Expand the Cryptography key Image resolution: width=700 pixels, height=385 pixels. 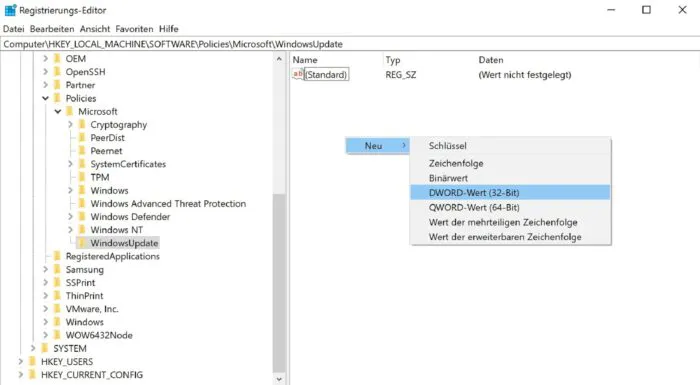point(71,125)
